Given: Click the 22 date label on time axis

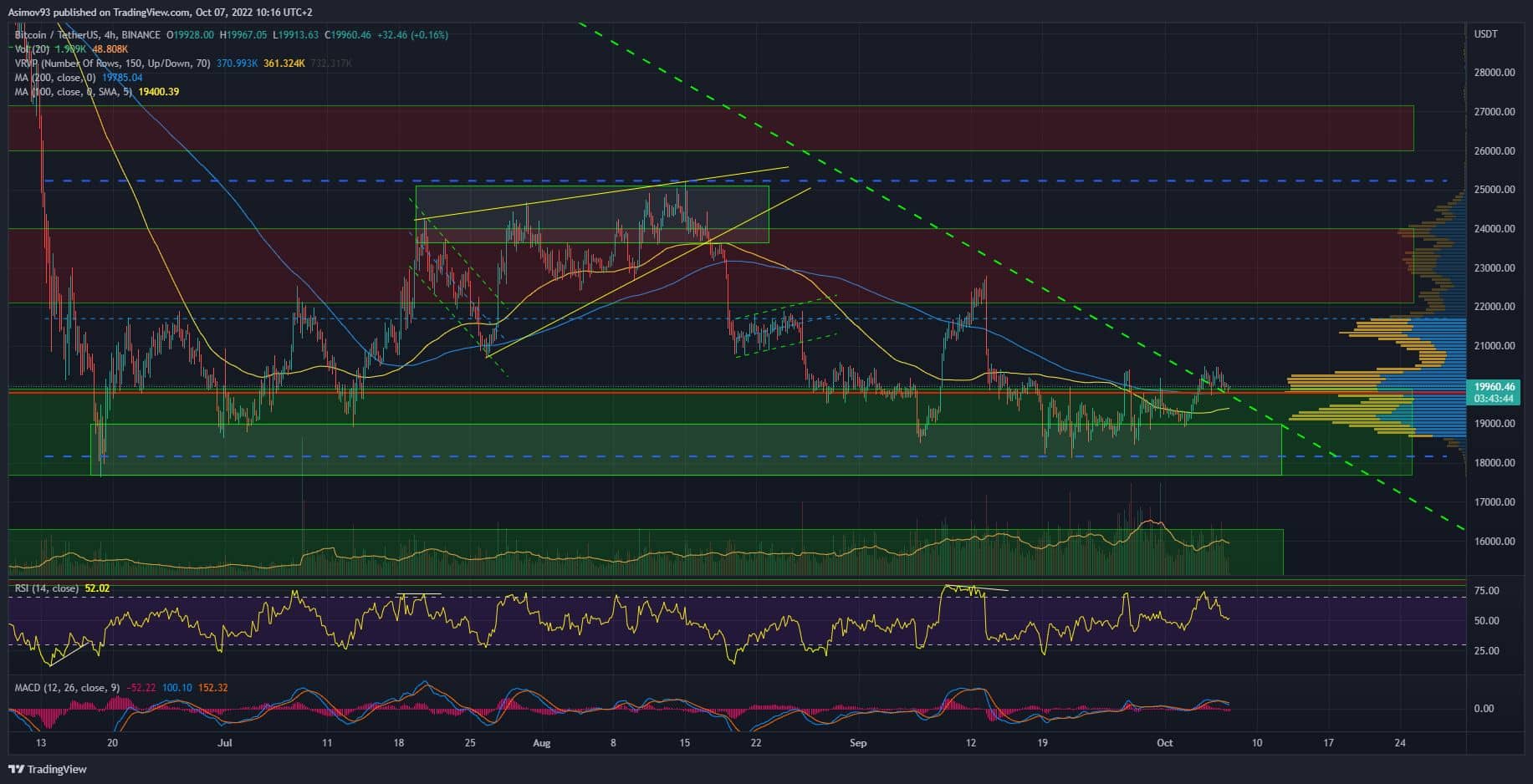Looking at the screenshot, I should [x=756, y=743].
